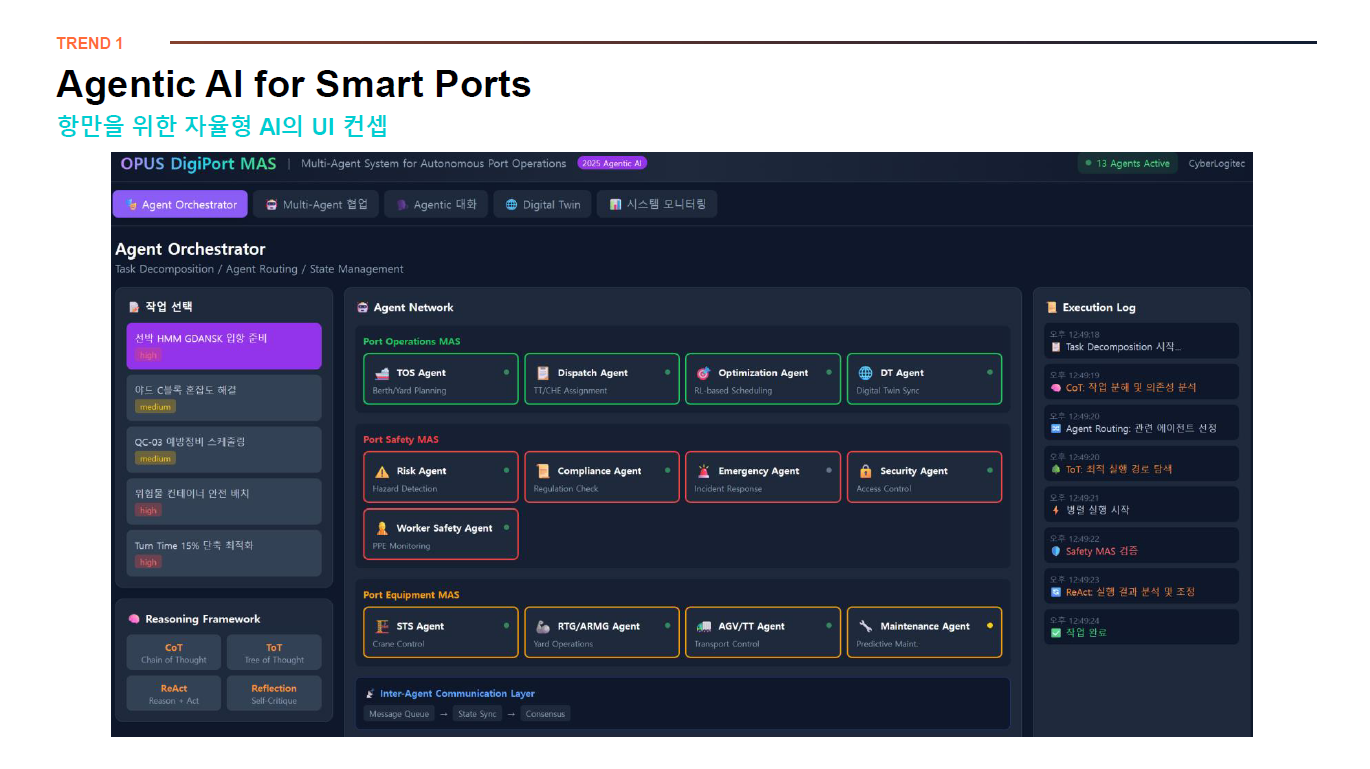Screen dimensions: 1370x769
Task: Select the Turn Time 15% 단축 최적화 task
Action: click(224, 553)
